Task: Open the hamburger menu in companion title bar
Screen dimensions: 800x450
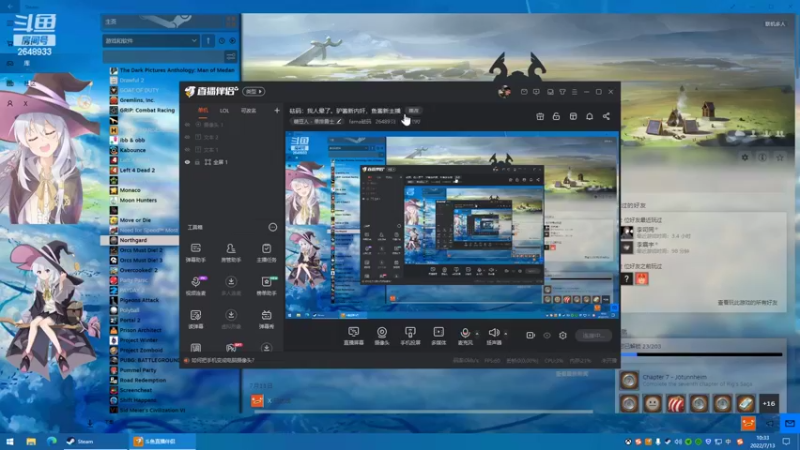Action: (x=574, y=92)
